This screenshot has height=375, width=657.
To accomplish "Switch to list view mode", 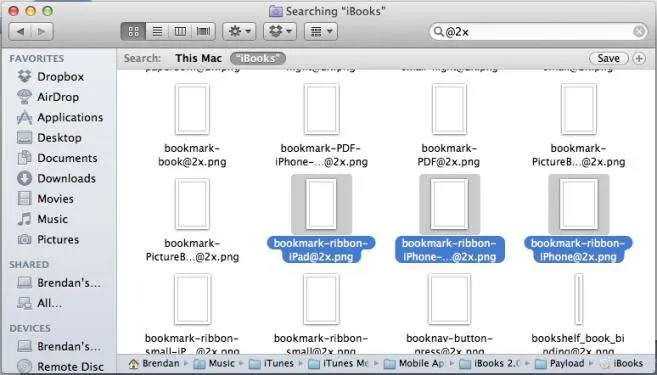I will 157,31.
